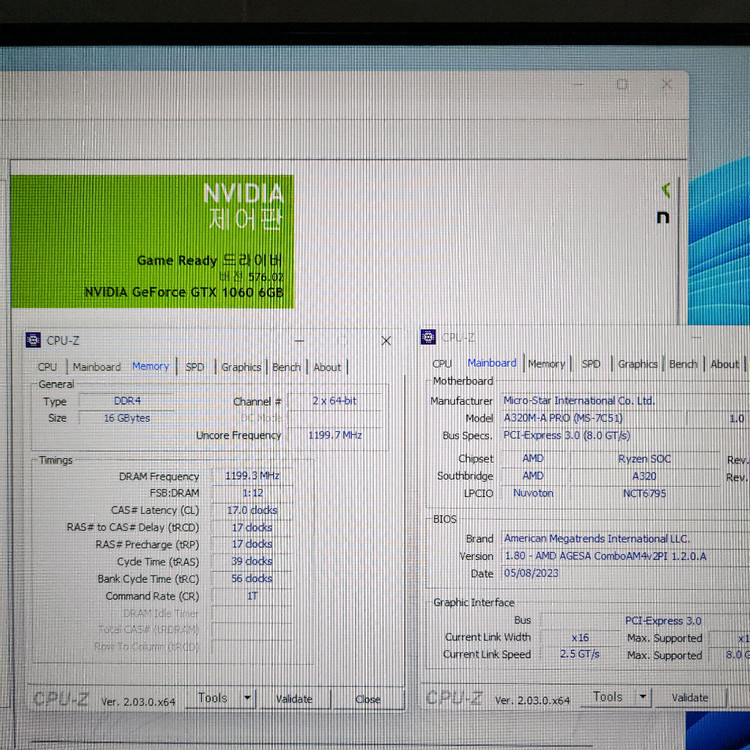Viewport: 750px width, 750px height.
Task: Click the NCT6795 LPCIO field
Action: [644, 493]
